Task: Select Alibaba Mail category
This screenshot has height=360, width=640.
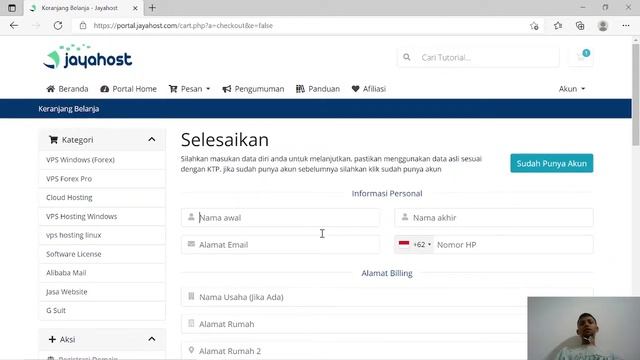Action: pos(102,273)
